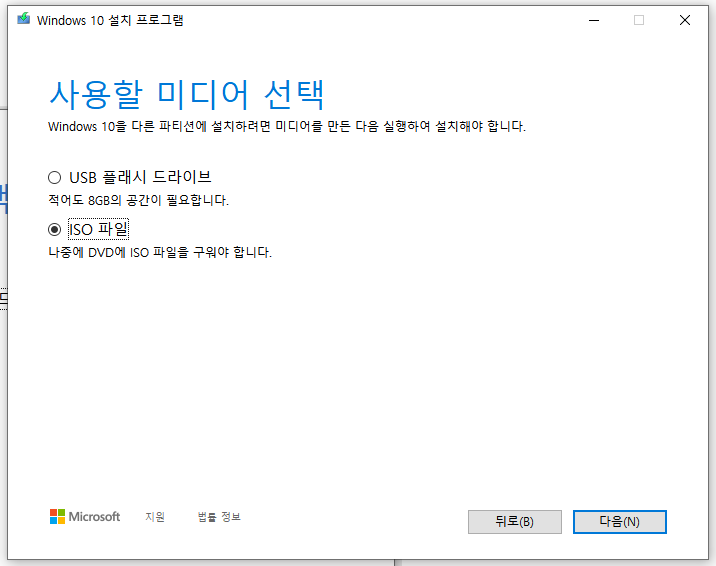
Task: Click the Microsoft logo
Action: [85, 517]
